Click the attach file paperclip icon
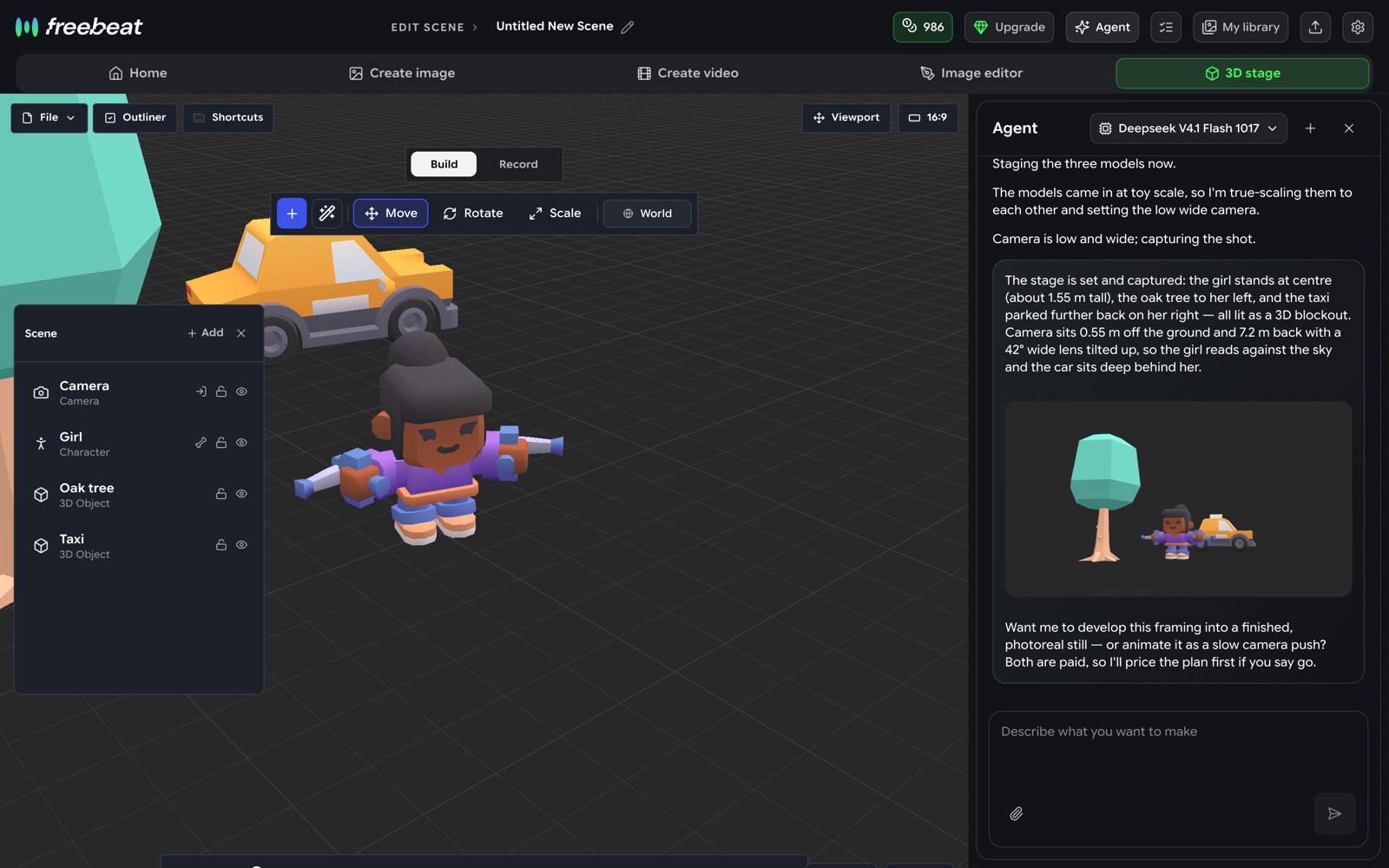 (1017, 814)
